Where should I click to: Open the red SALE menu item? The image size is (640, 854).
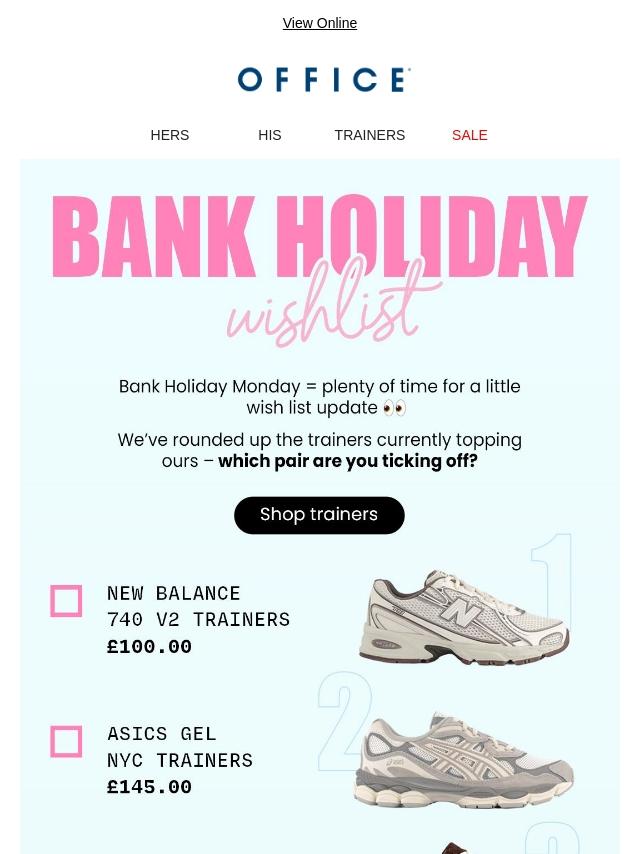point(470,135)
